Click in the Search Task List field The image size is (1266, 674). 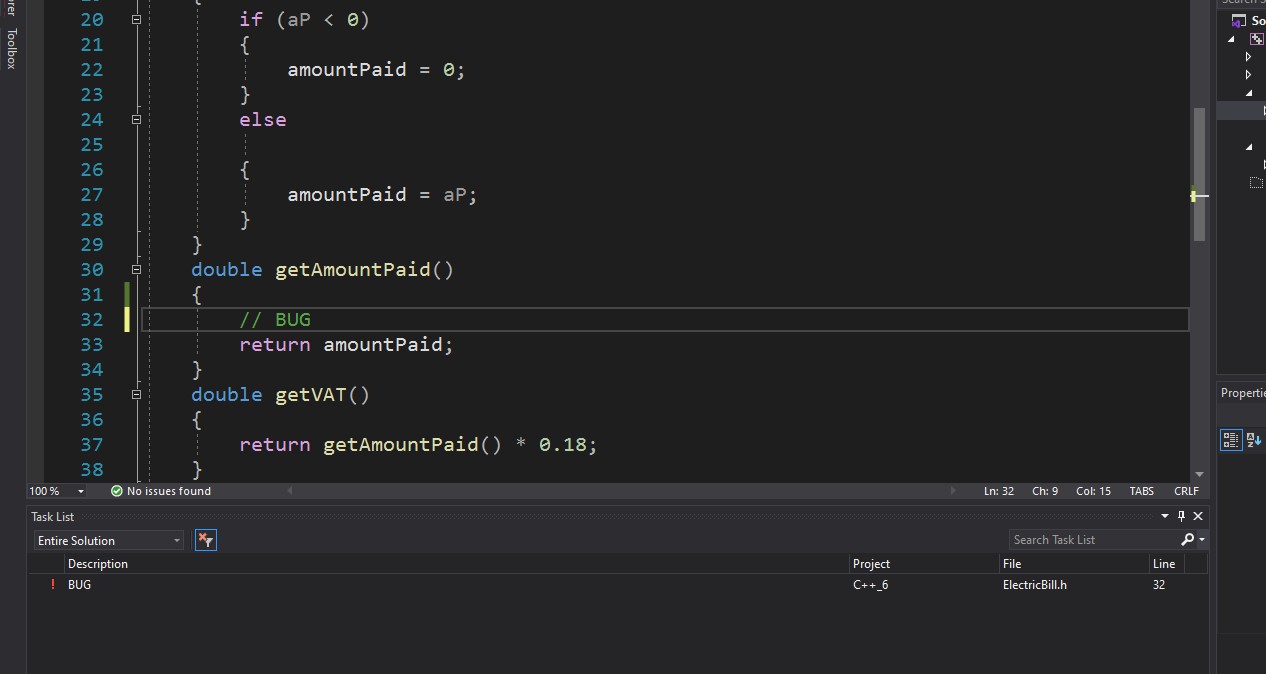point(1092,539)
